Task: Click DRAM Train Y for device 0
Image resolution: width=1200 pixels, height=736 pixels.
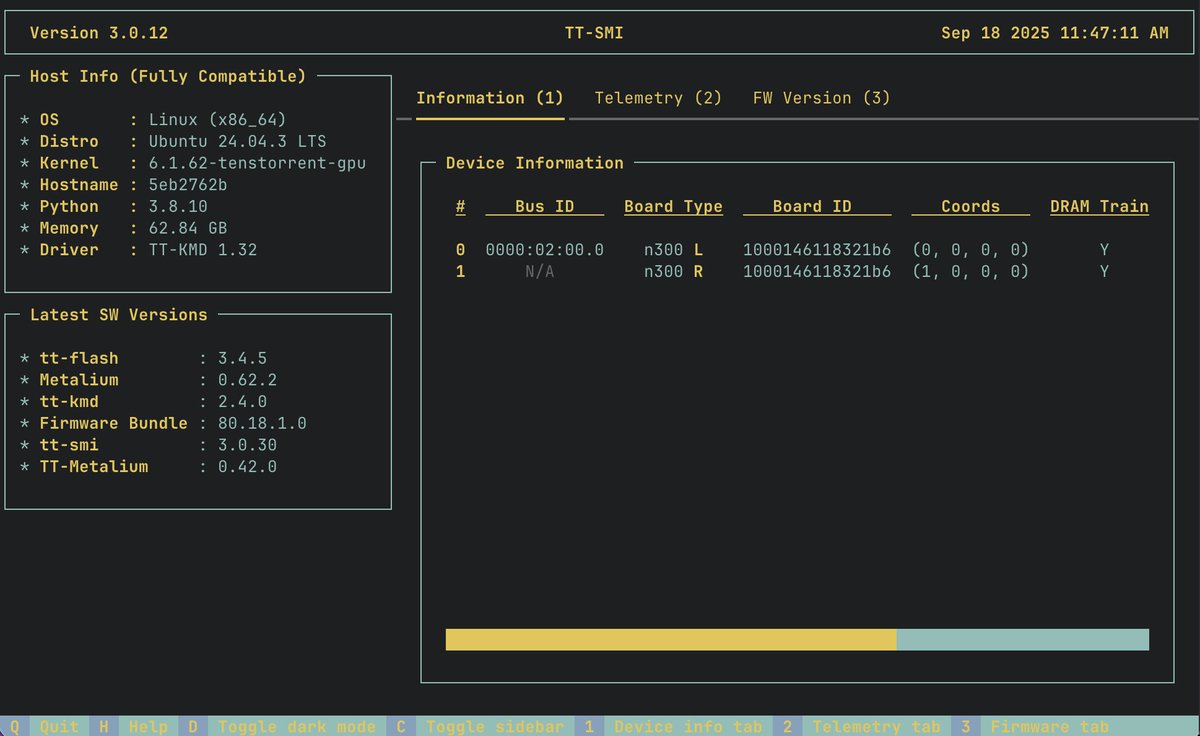Action: click(x=1104, y=250)
